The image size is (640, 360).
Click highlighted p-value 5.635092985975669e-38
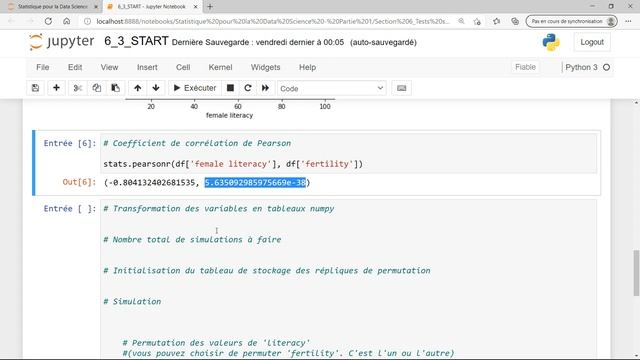(255, 182)
